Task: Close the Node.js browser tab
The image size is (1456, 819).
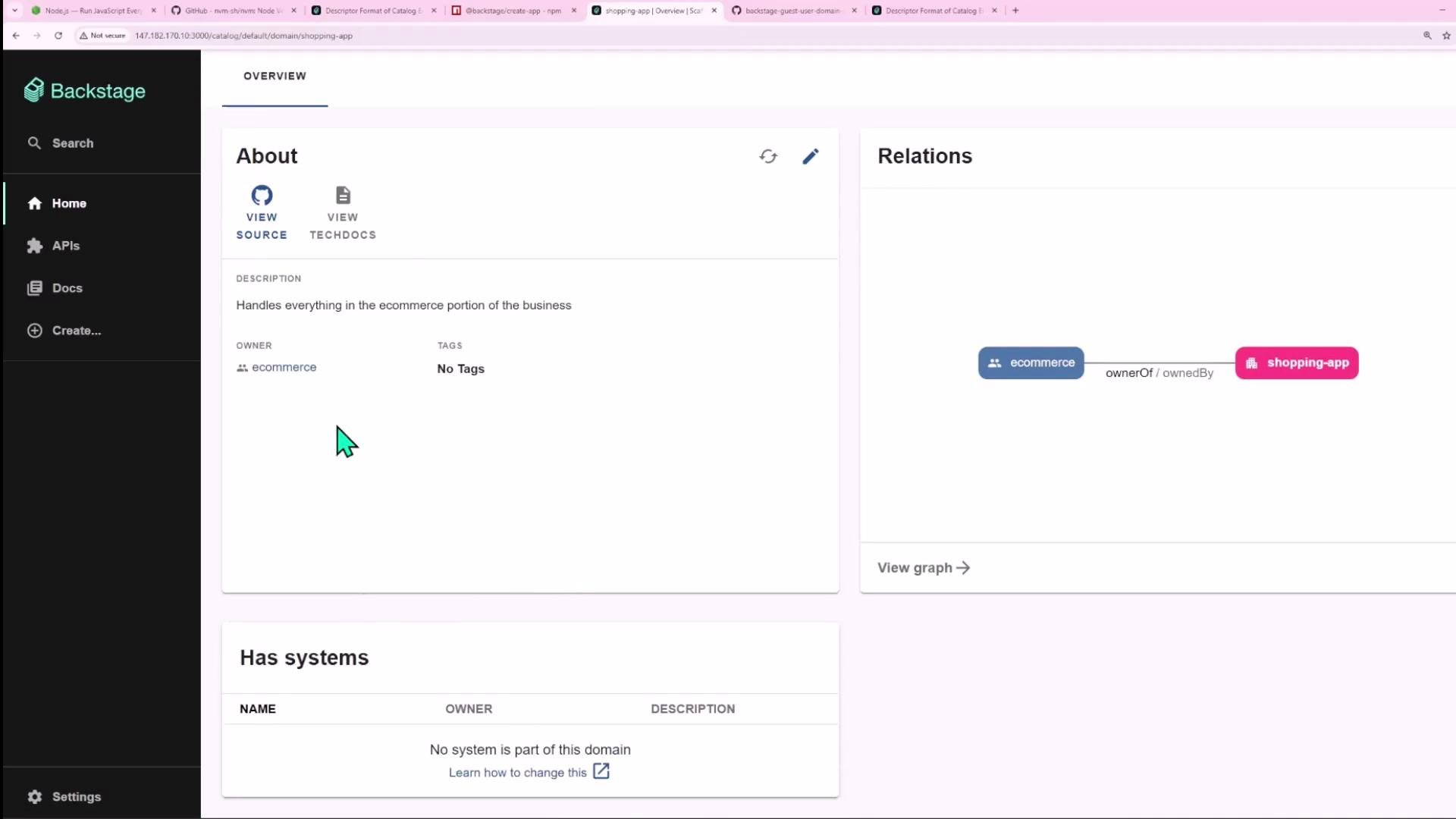Action: pyautogui.click(x=154, y=11)
